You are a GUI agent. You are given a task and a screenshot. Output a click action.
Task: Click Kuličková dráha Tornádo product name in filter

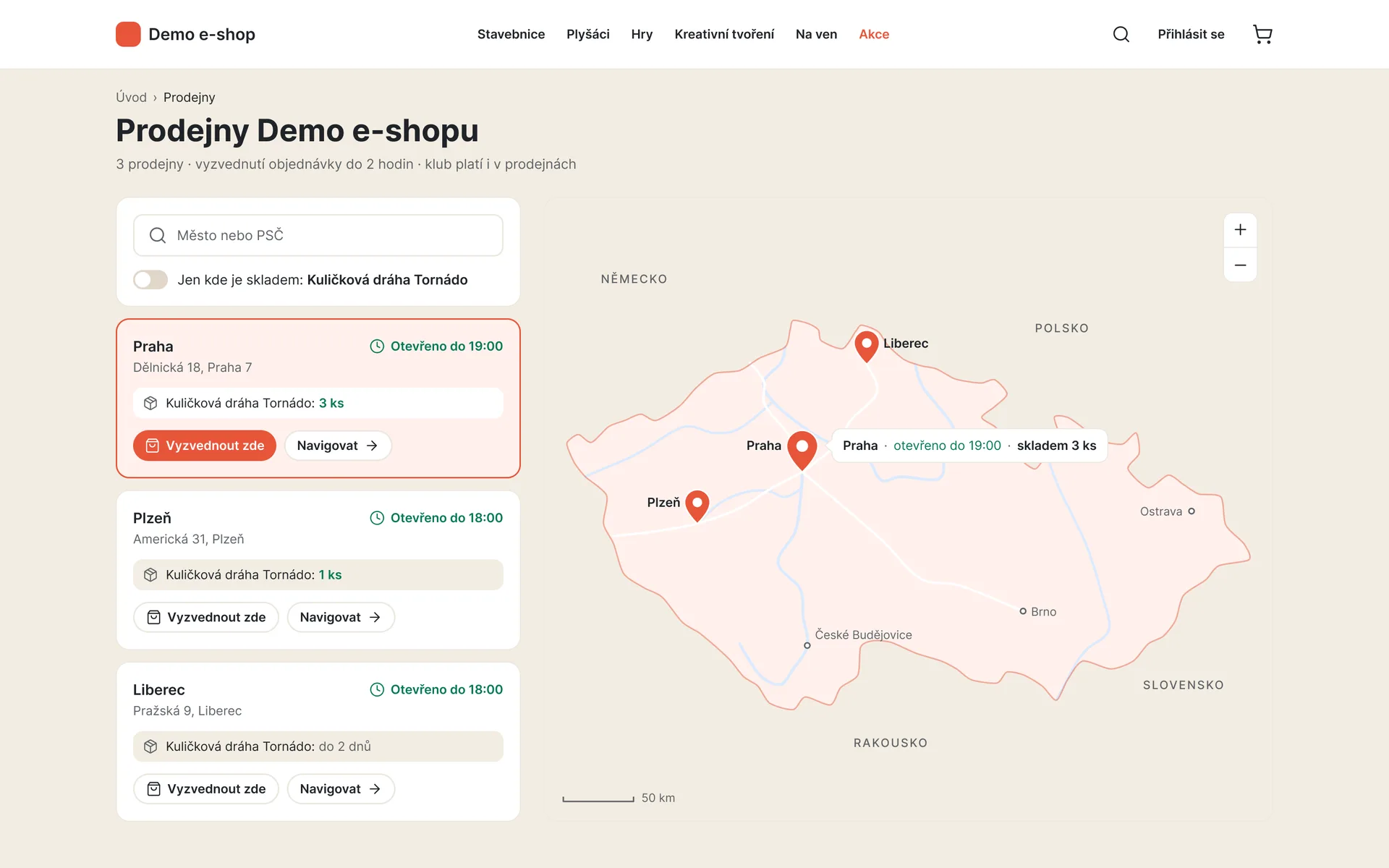pyautogui.click(x=387, y=280)
